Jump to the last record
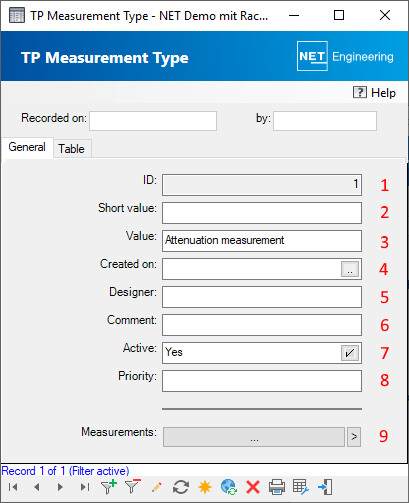Screen dimensions: 409x503 click(85, 487)
